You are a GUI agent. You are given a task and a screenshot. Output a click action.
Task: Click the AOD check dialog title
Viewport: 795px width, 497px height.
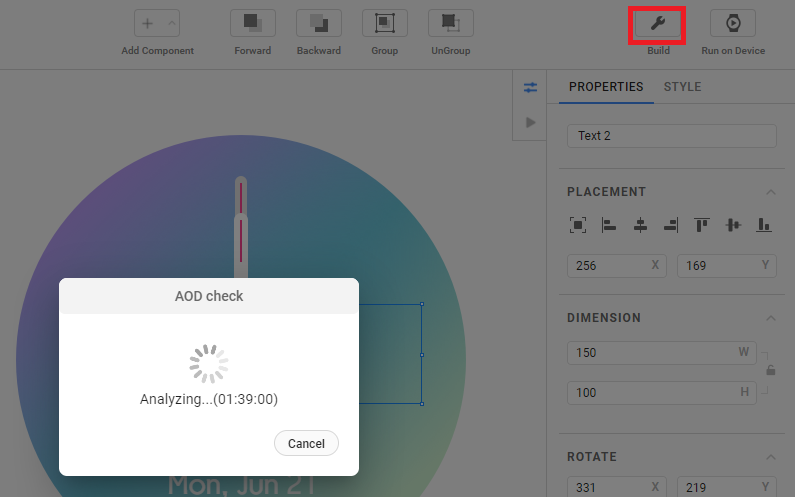pos(209,296)
